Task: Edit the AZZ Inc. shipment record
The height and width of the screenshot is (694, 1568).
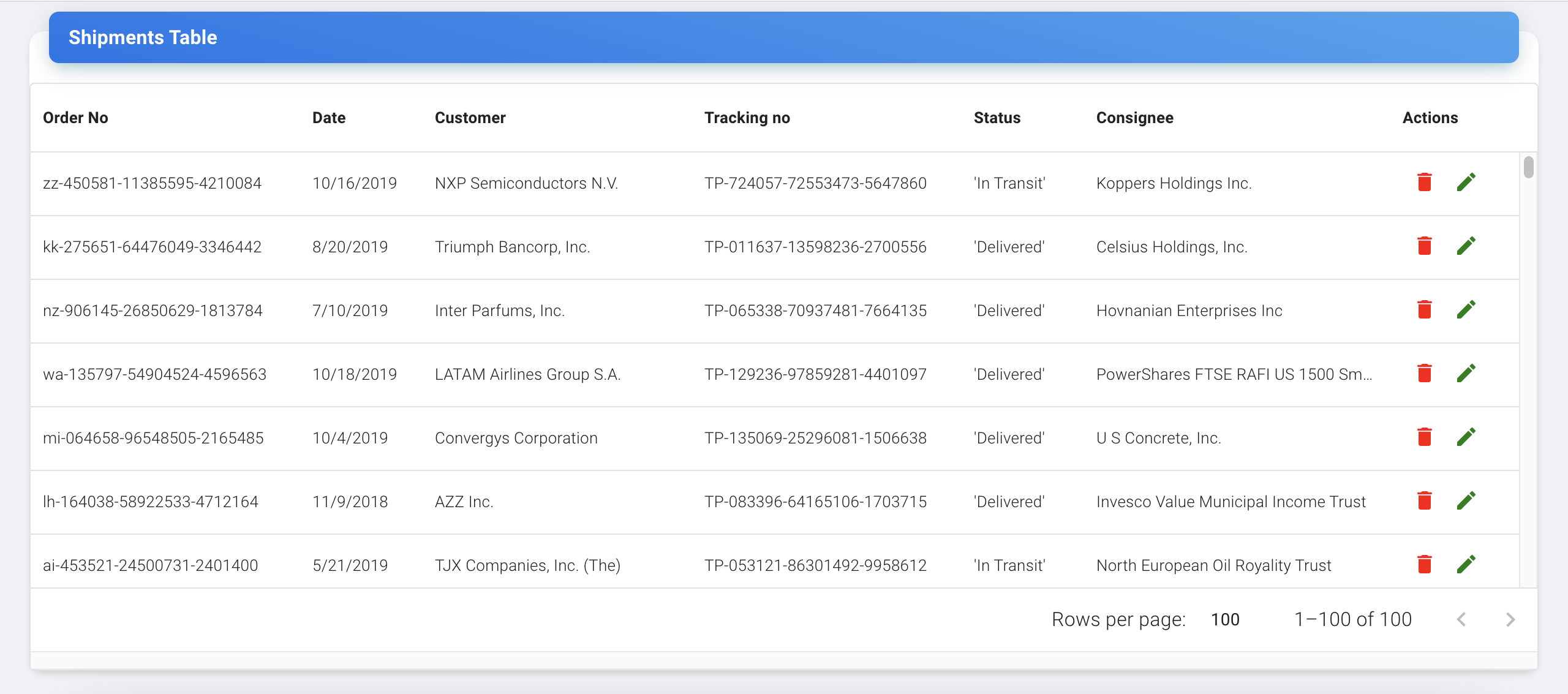Action: [x=1467, y=500]
